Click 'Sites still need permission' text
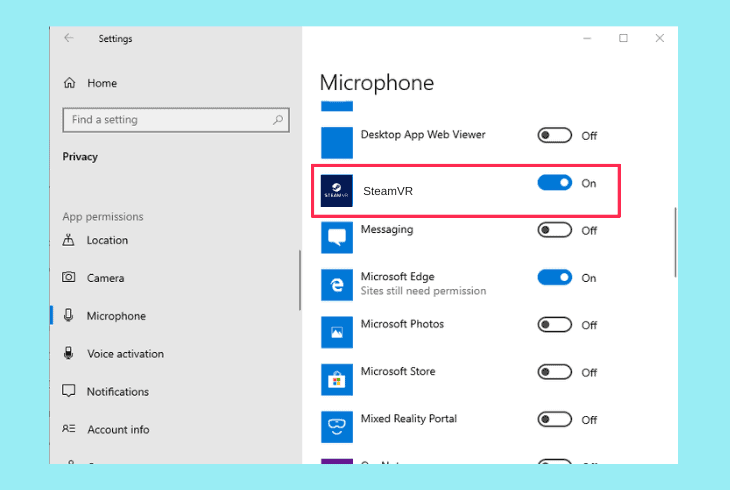Viewport: 730px width, 490px height. point(423,291)
